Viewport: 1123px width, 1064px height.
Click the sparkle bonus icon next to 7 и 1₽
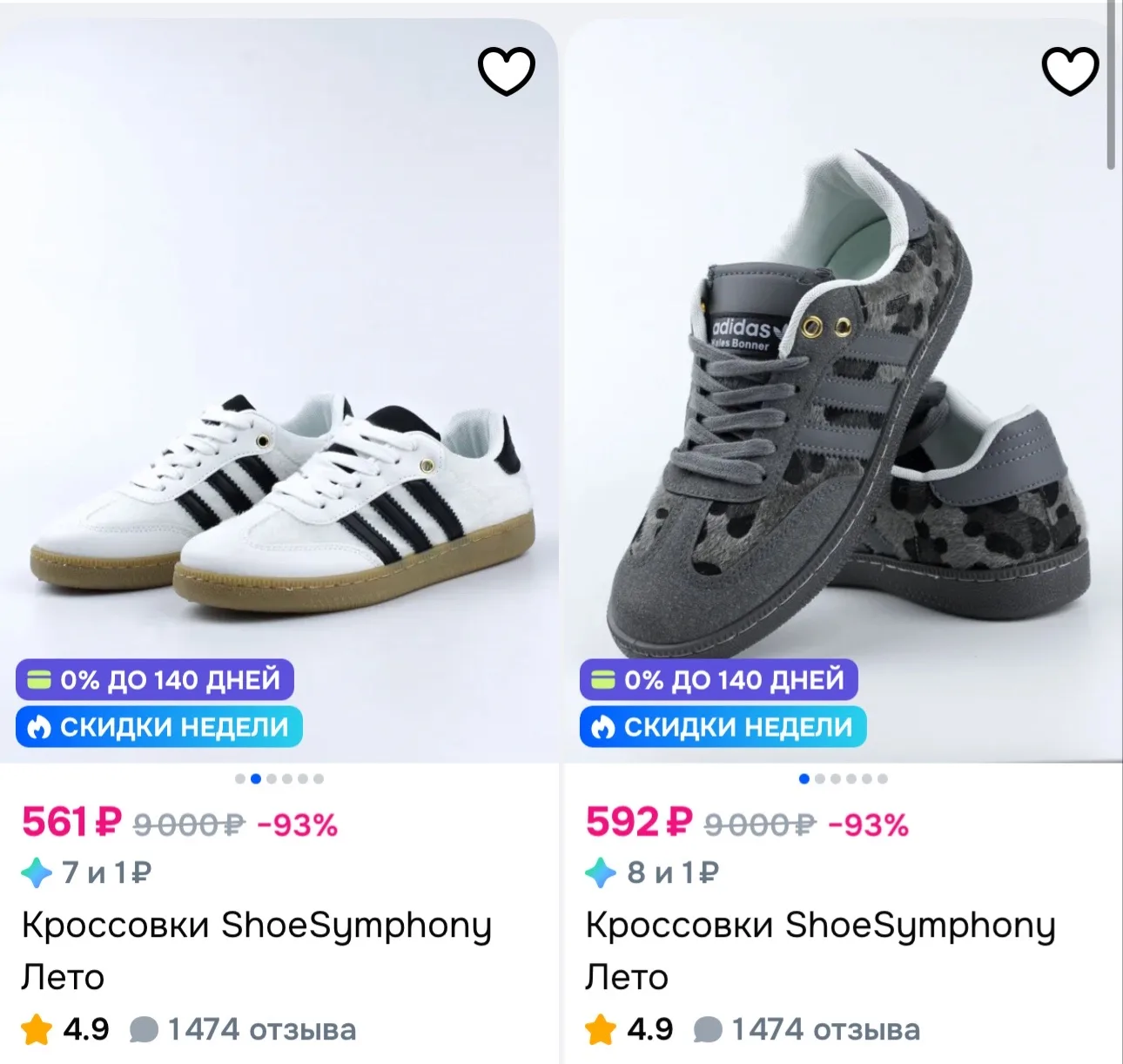click(37, 872)
